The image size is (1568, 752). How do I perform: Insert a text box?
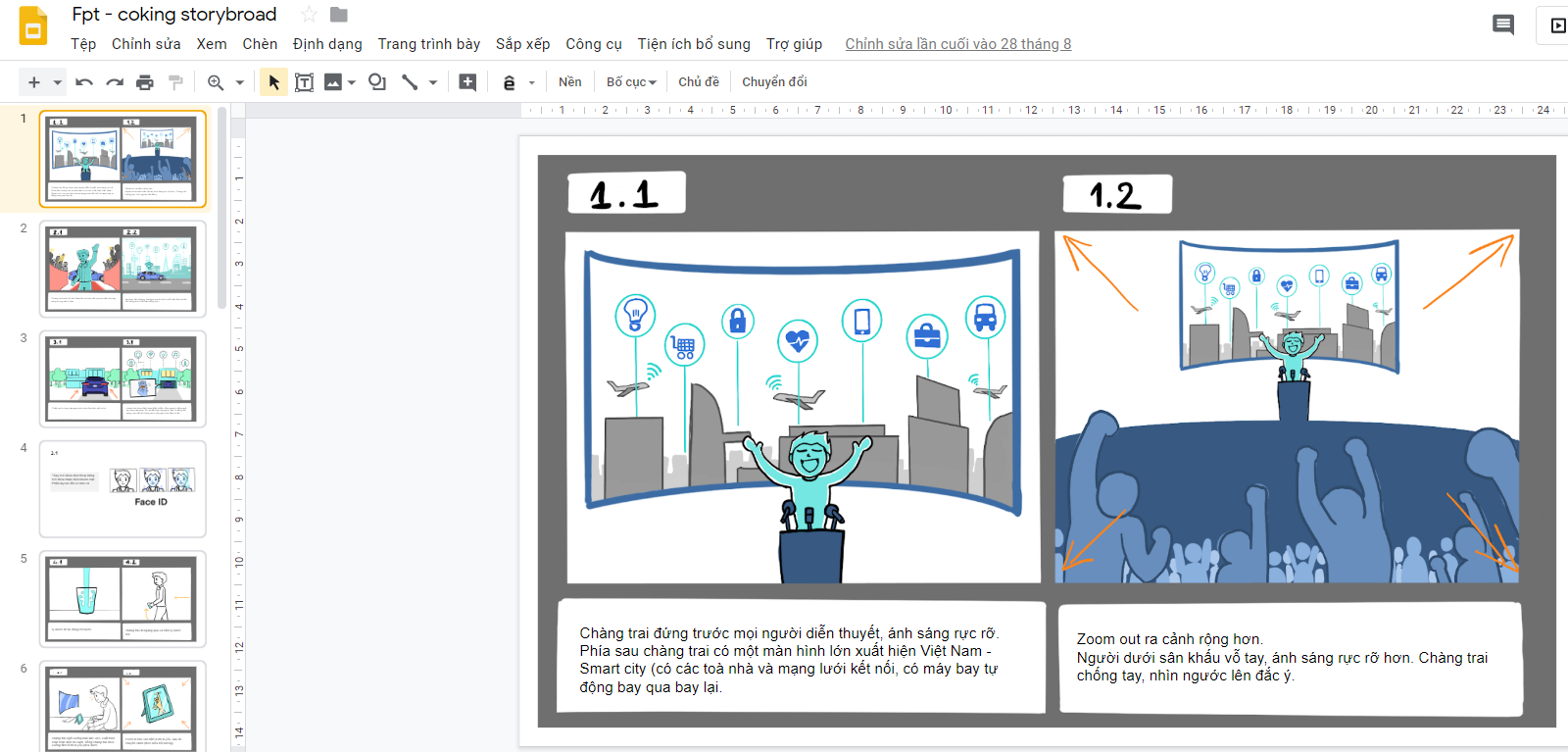pyautogui.click(x=305, y=82)
